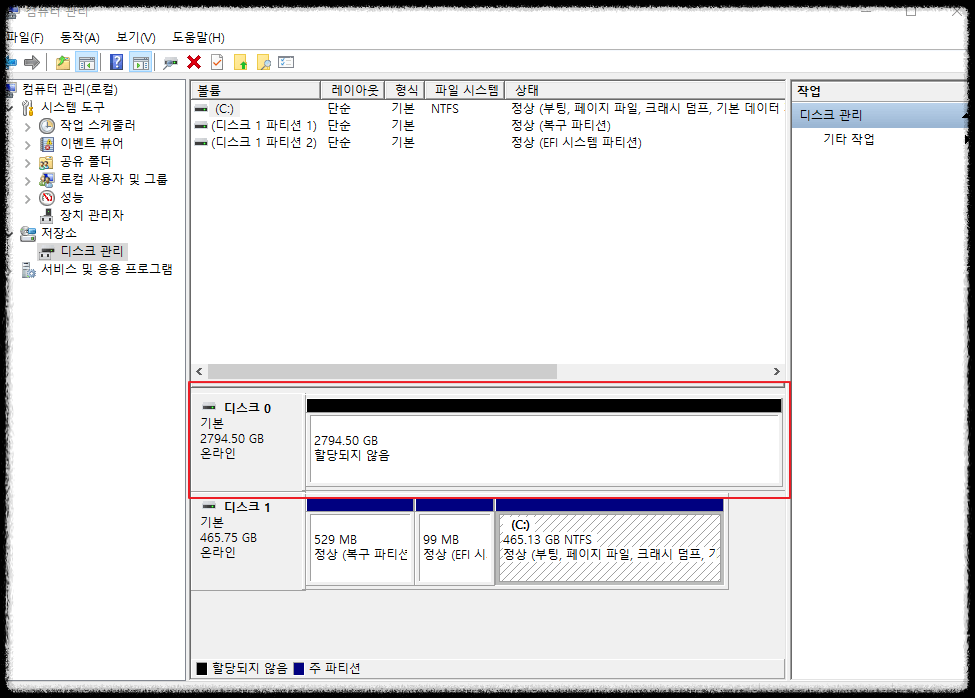Click the folder with magnifier search icon
975x698 pixels.
click(x=264, y=62)
